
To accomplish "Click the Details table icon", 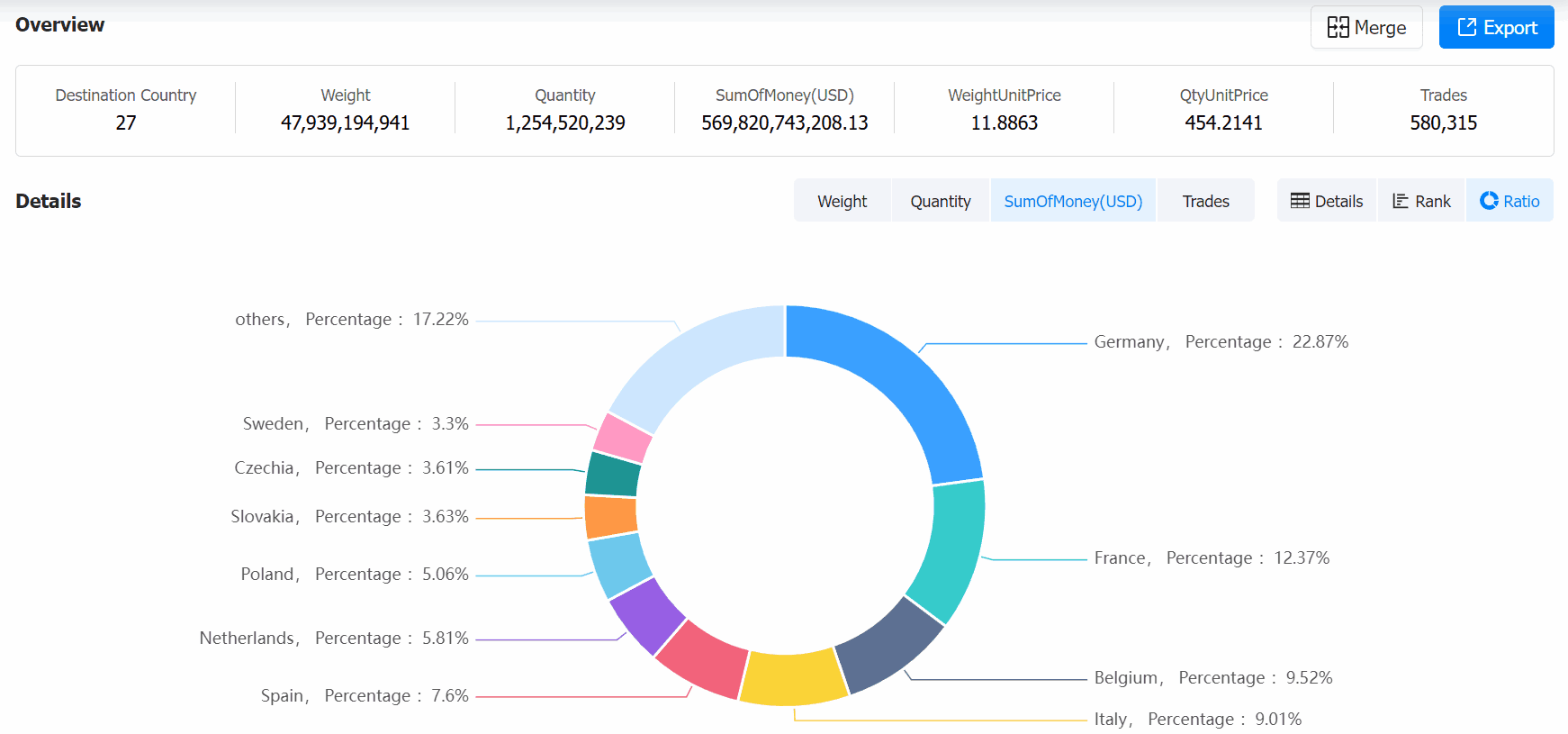I will pyautogui.click(x=1300, y=201).
